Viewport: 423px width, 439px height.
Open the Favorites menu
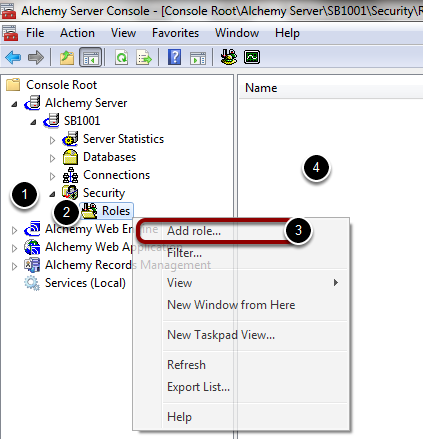pyautogui.click(x=175, y=33)
